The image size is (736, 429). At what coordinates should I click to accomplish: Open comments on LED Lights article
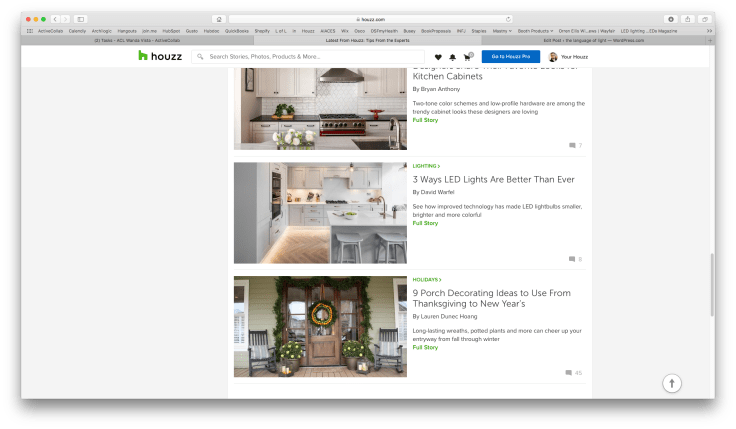[574, 259]
